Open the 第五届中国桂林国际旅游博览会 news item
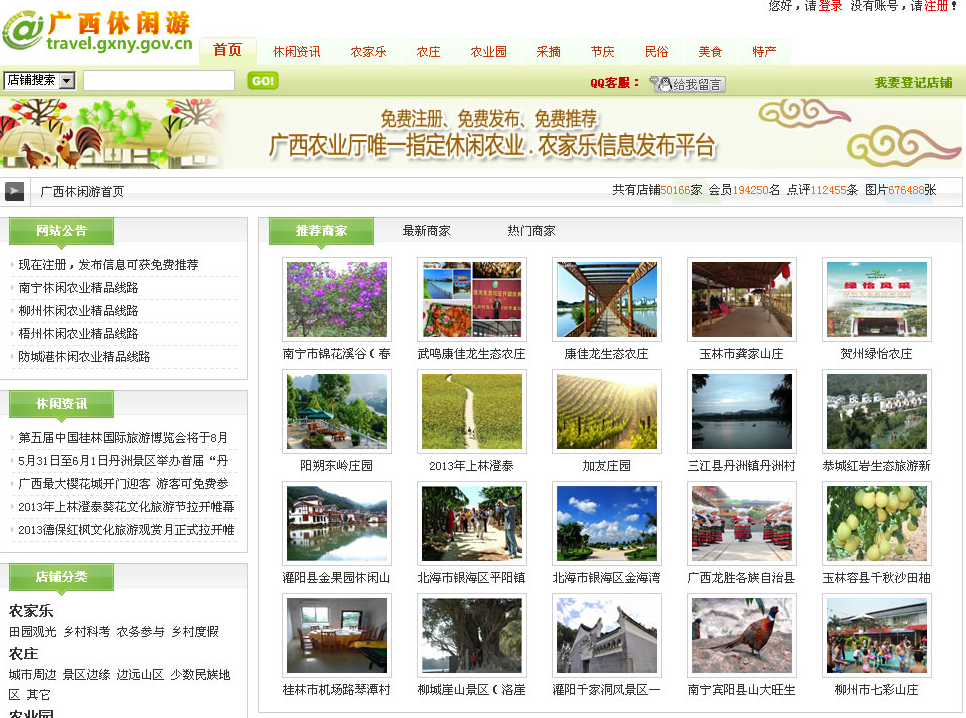 123,438
